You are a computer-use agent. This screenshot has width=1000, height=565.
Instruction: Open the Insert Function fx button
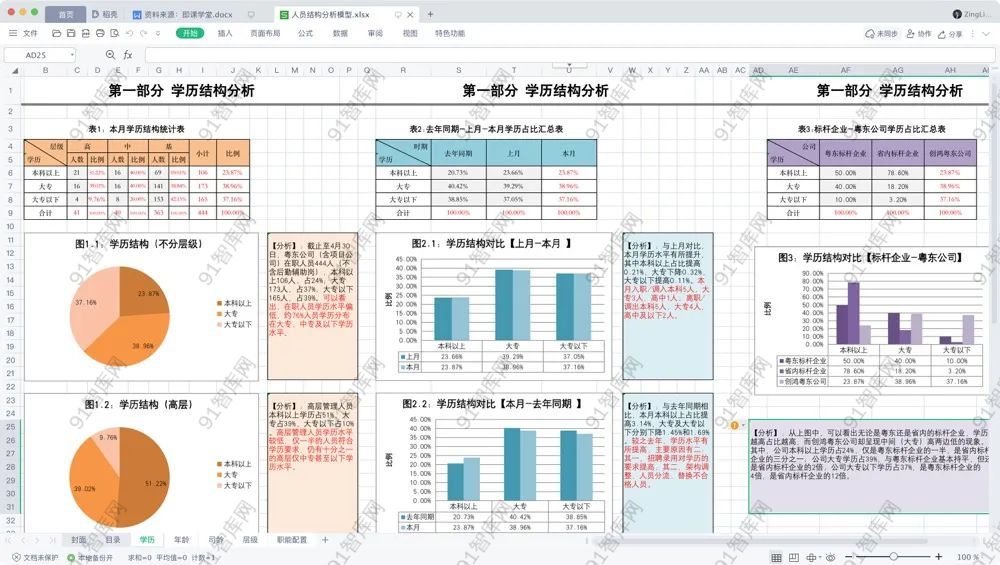pos(128,55)
